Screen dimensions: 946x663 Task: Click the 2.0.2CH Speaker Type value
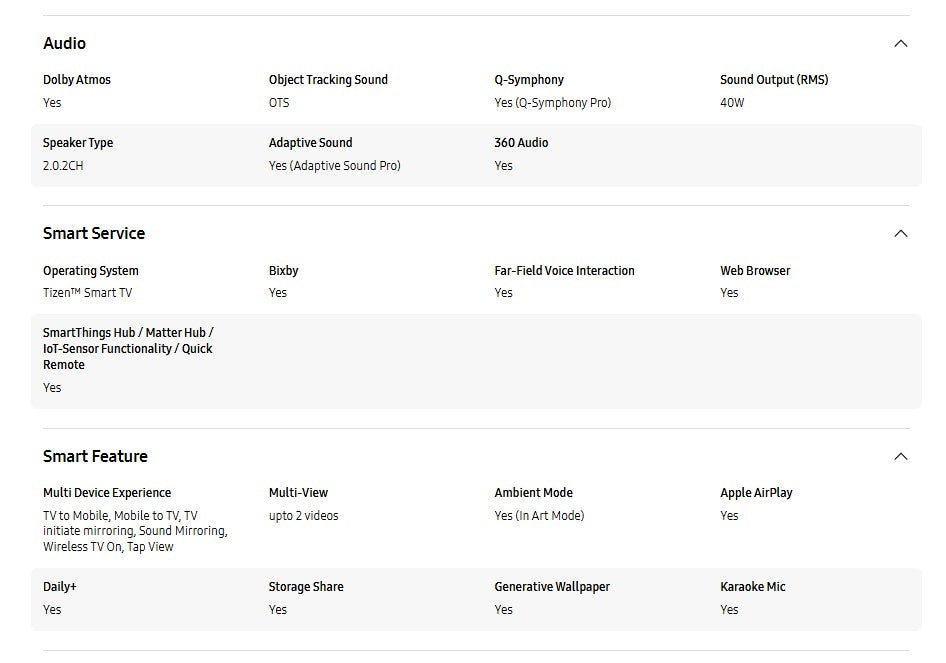(63, 166)
